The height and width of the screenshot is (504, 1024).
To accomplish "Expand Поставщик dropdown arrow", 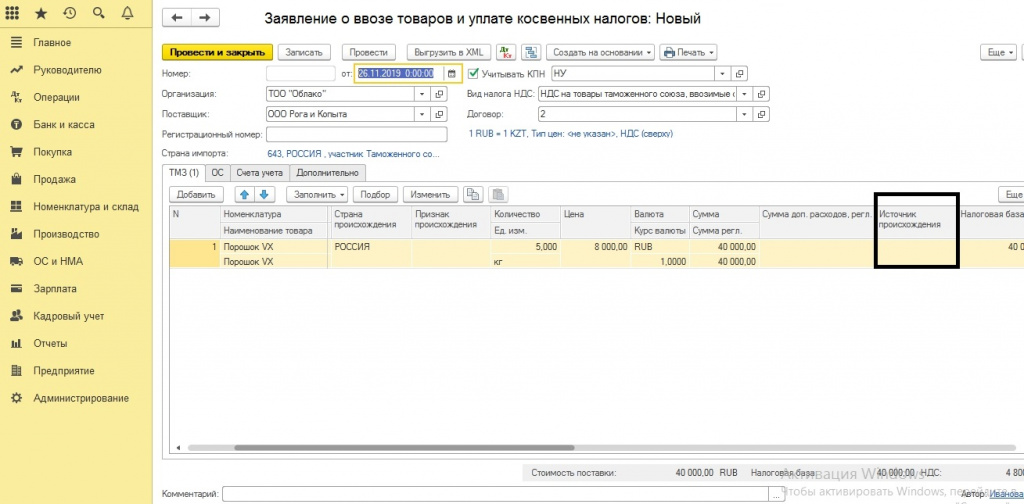I will (x=423, y=114).
